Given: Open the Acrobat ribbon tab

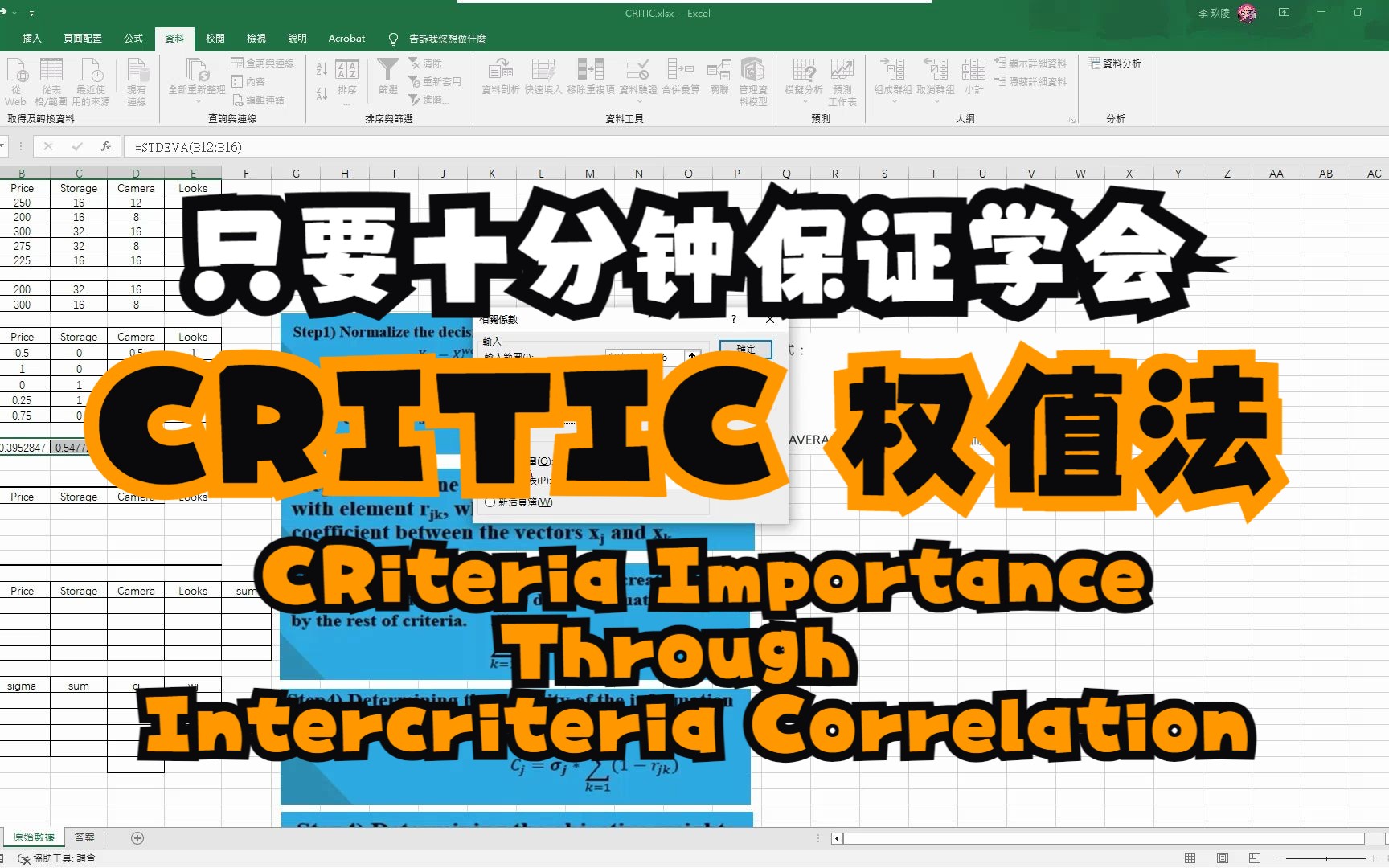Looking at the screenshot, I should coord(346,38).
